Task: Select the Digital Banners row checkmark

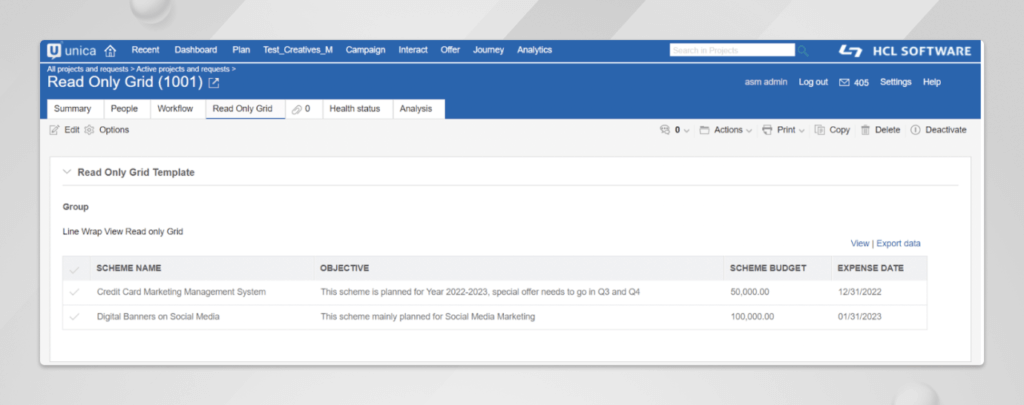Action: pos(74,316)
